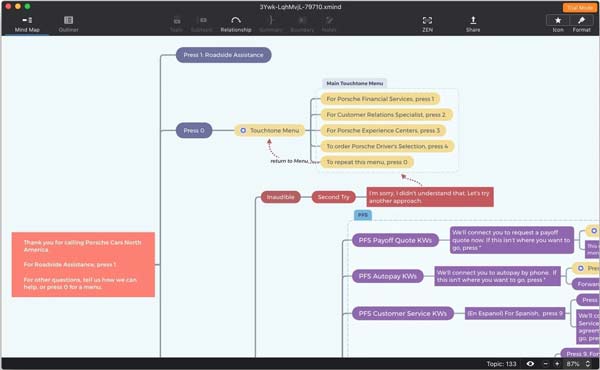Click the Notes toolbar icon

tap(329, 20)
